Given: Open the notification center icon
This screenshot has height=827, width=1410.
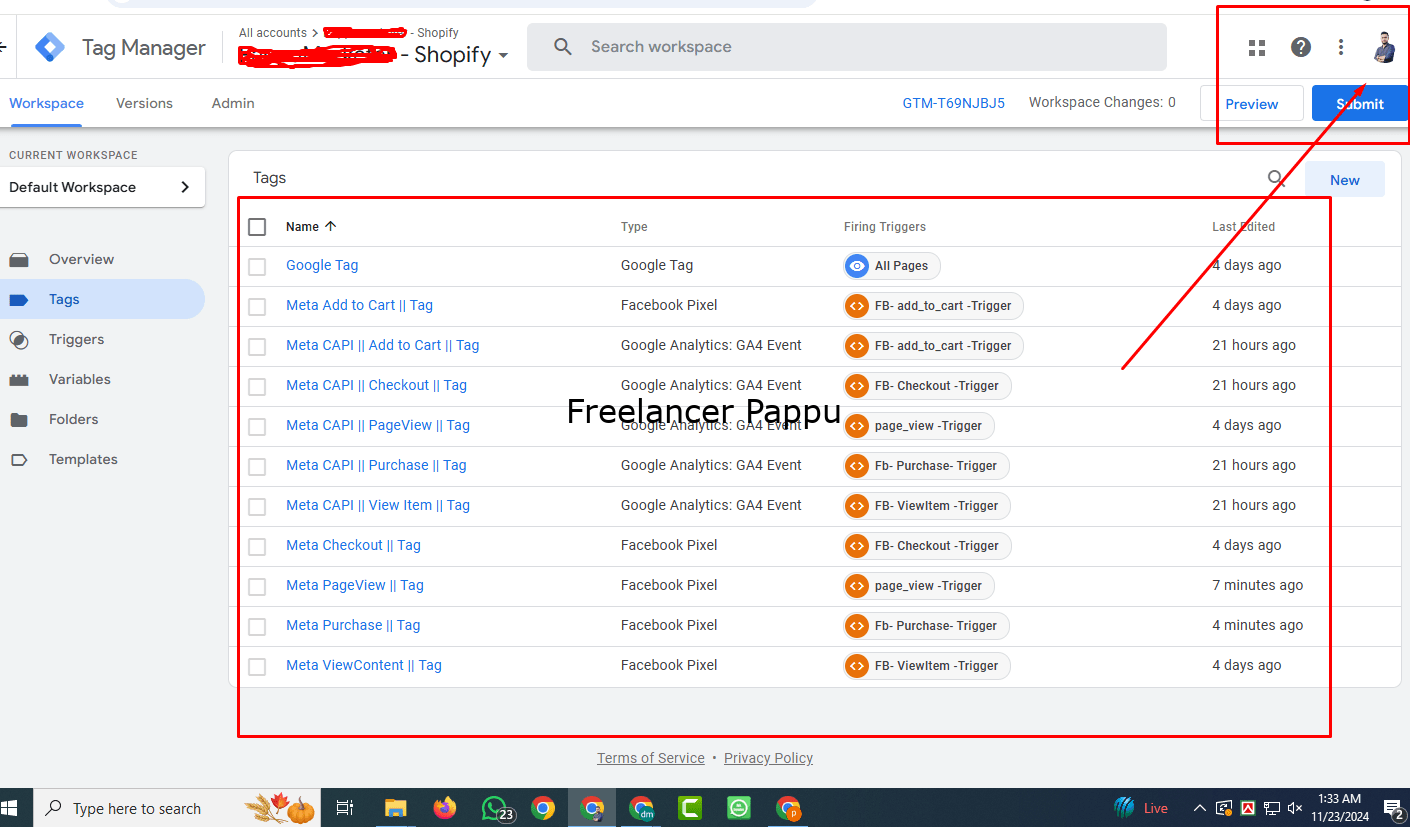Looking at the screenshot, I should click(1393, 808).
